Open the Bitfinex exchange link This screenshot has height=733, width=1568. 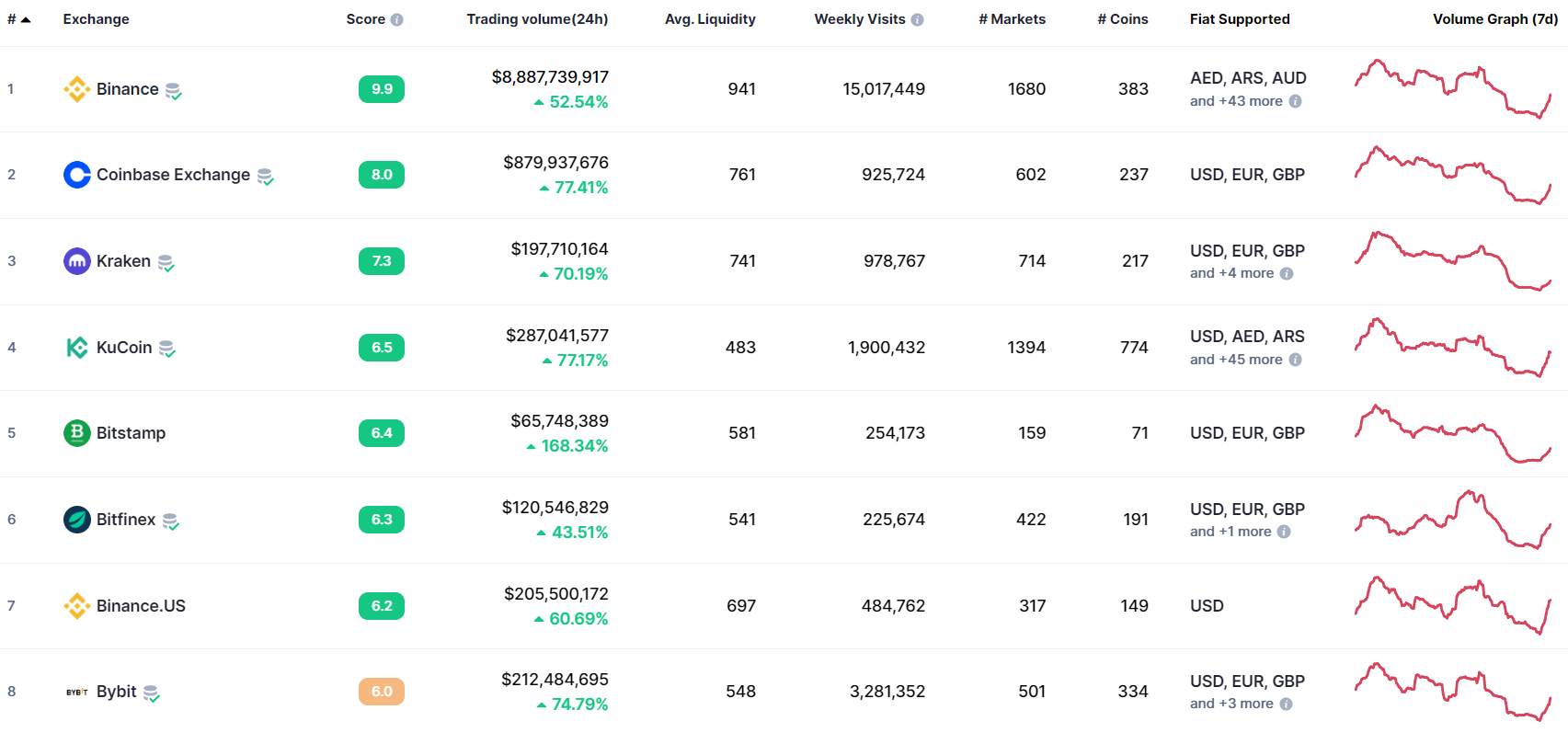[126, 520]
